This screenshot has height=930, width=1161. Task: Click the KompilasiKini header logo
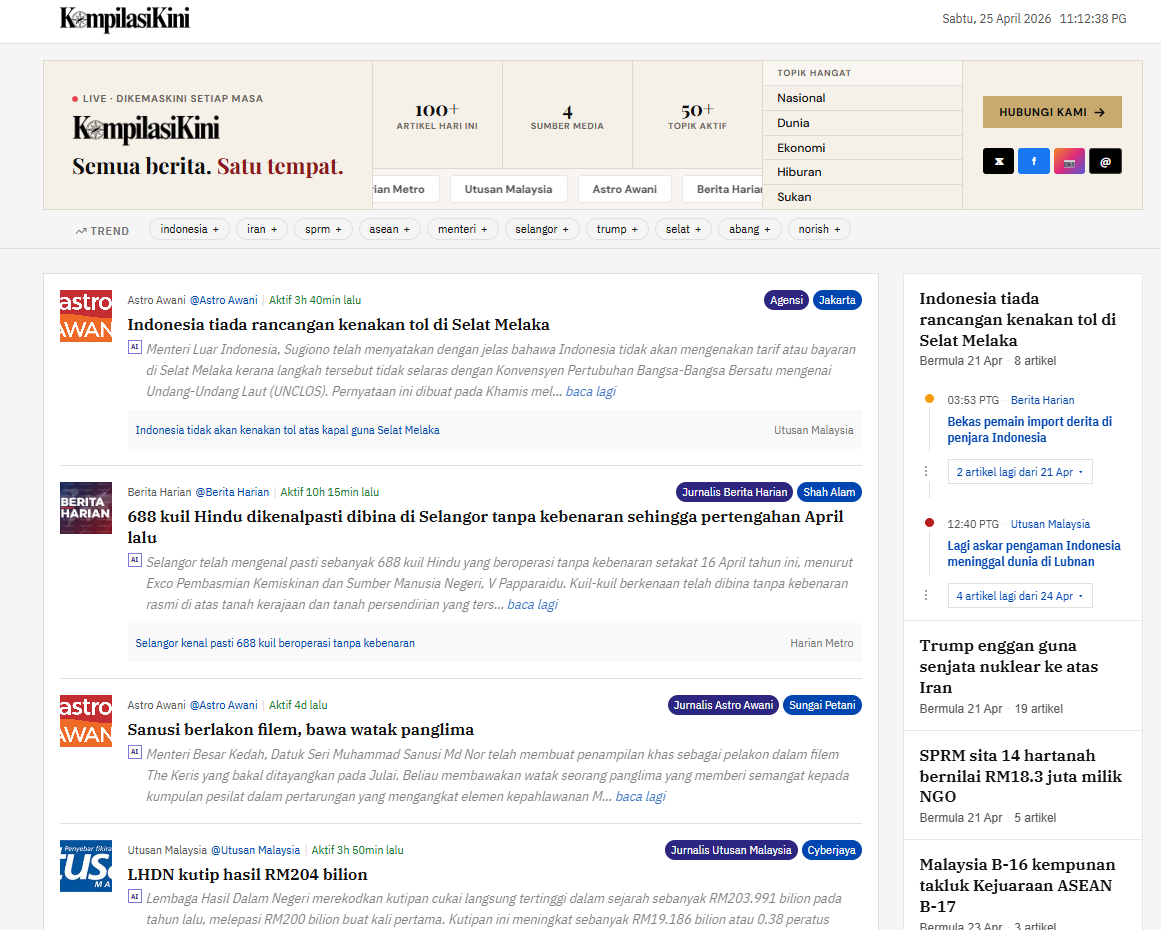[124, 19]
